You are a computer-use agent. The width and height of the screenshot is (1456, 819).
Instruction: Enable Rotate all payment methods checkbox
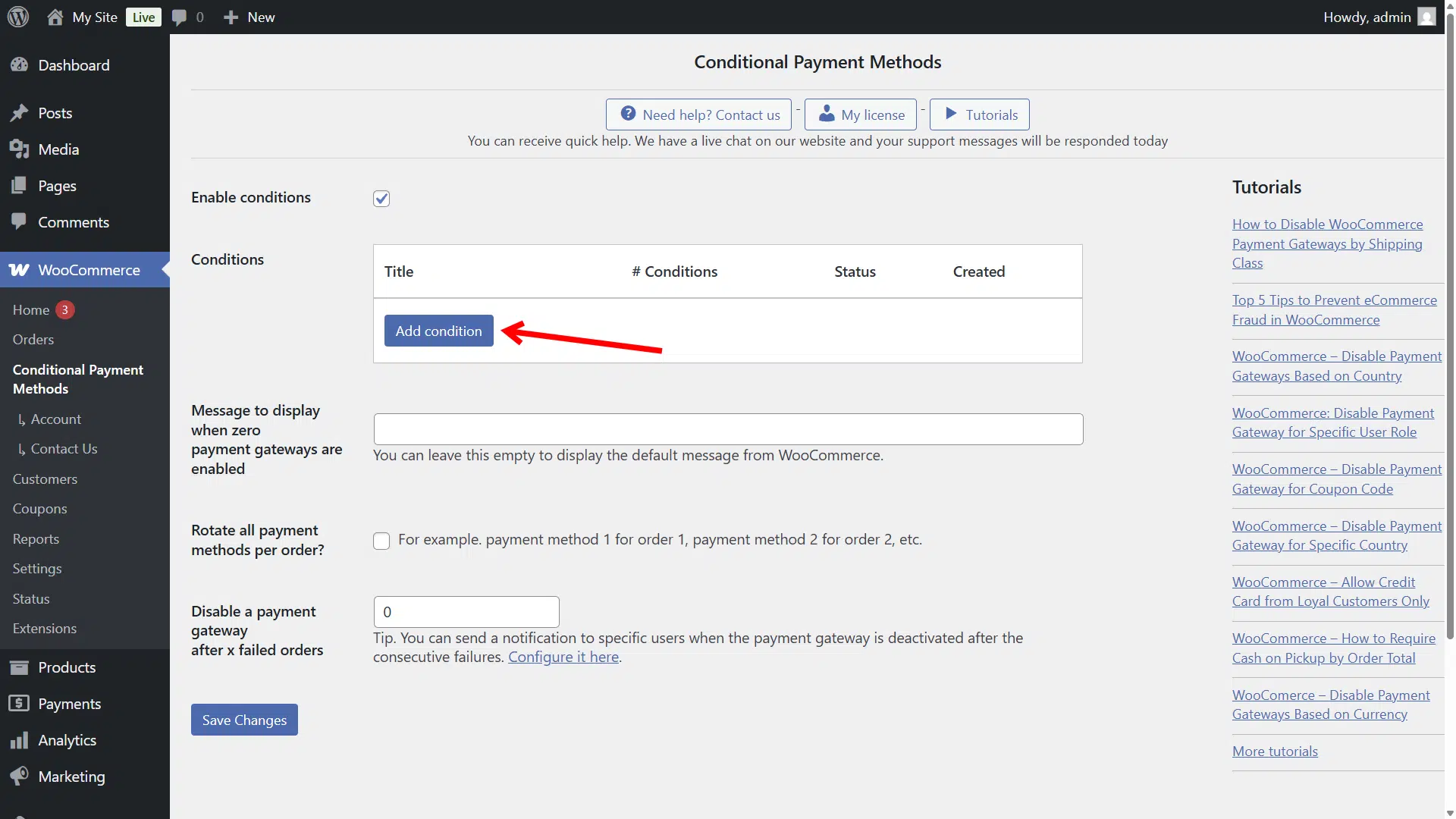point(381,541)
